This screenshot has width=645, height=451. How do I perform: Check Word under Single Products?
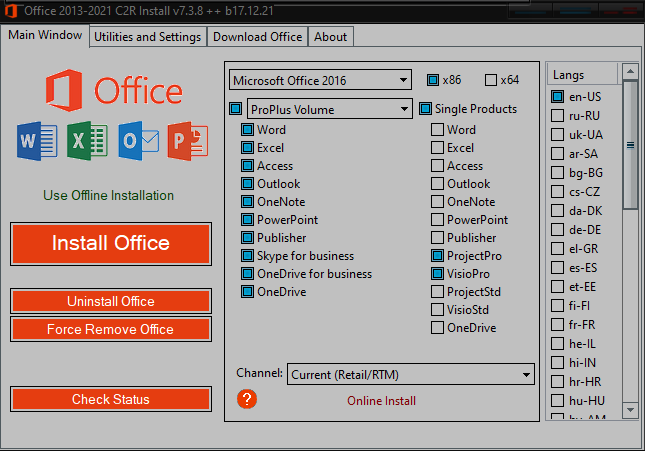(437, 130)
